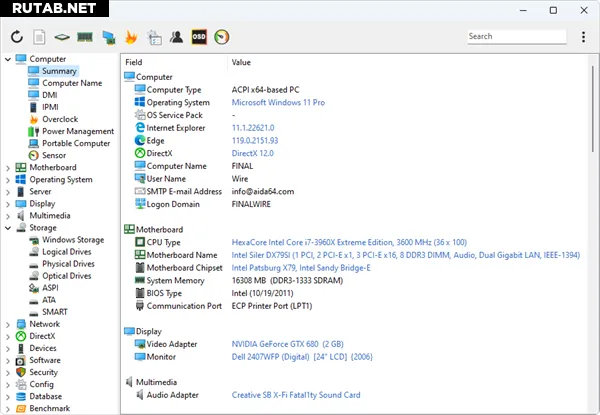Open HexaCore Intel Core i7-3960X link
The width and height of the screenshot is (600, 415).
pyautogui.click(x=349, y=242)
